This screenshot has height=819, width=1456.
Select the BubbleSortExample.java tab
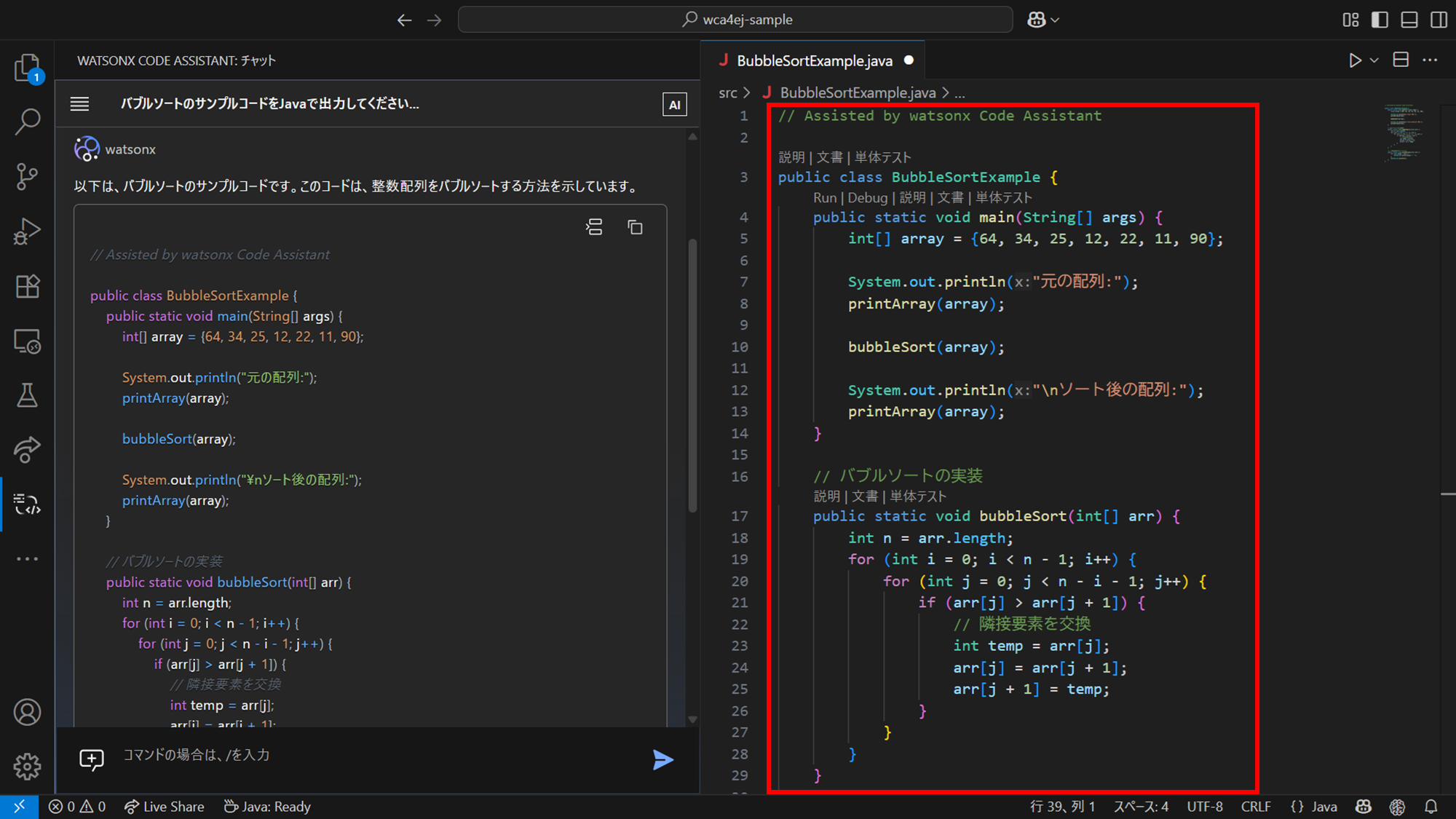(814, 60)
